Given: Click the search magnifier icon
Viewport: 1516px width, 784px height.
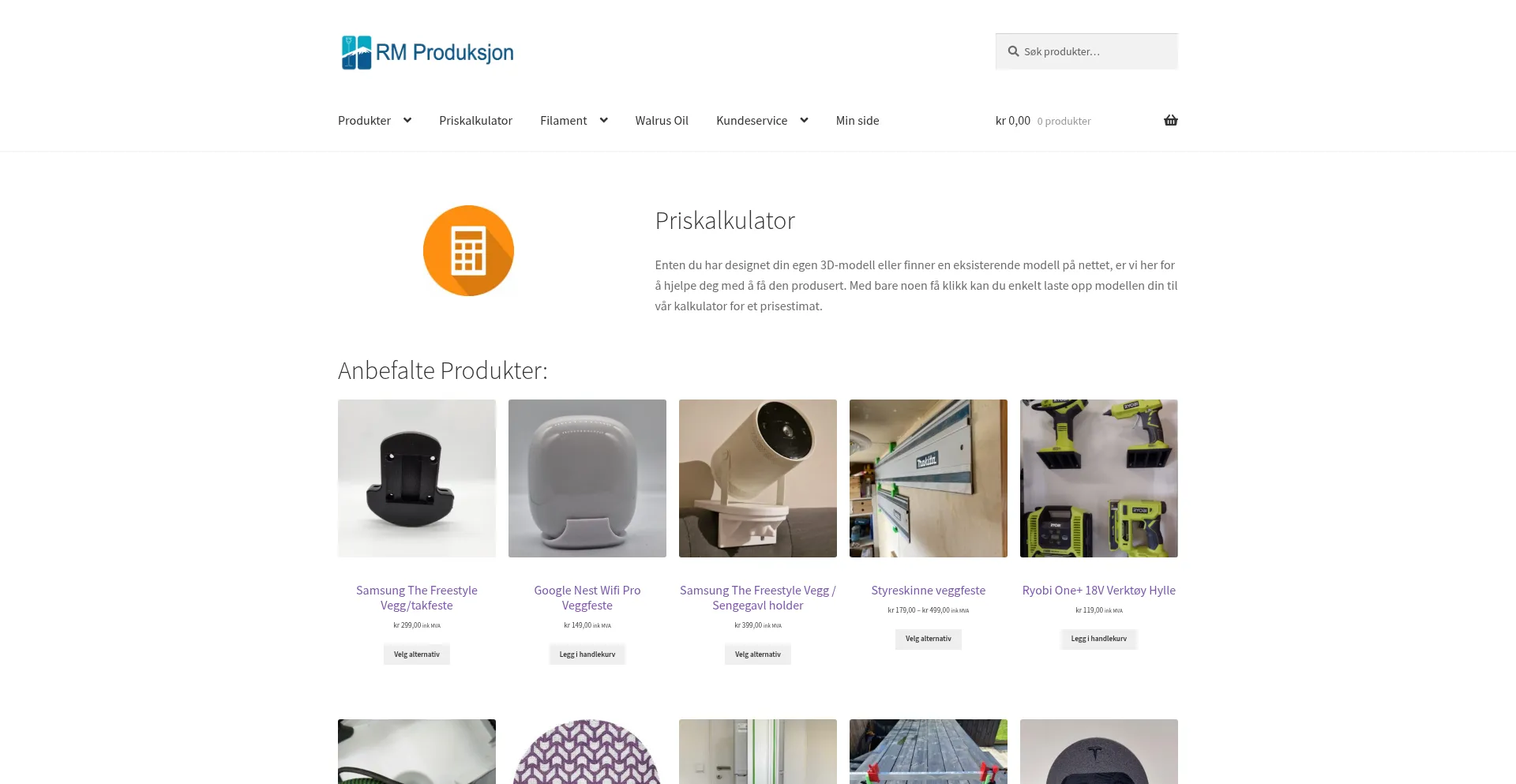Looking at the screenshot, I should 1013,51.
